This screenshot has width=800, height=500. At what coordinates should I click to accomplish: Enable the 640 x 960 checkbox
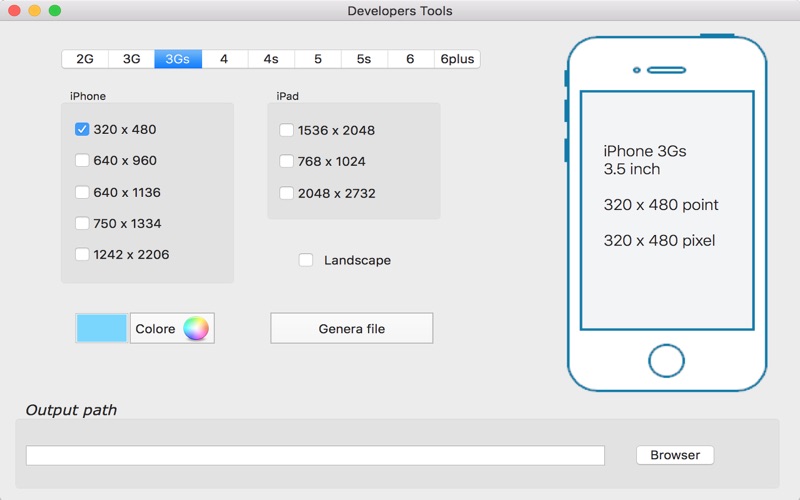82,161
